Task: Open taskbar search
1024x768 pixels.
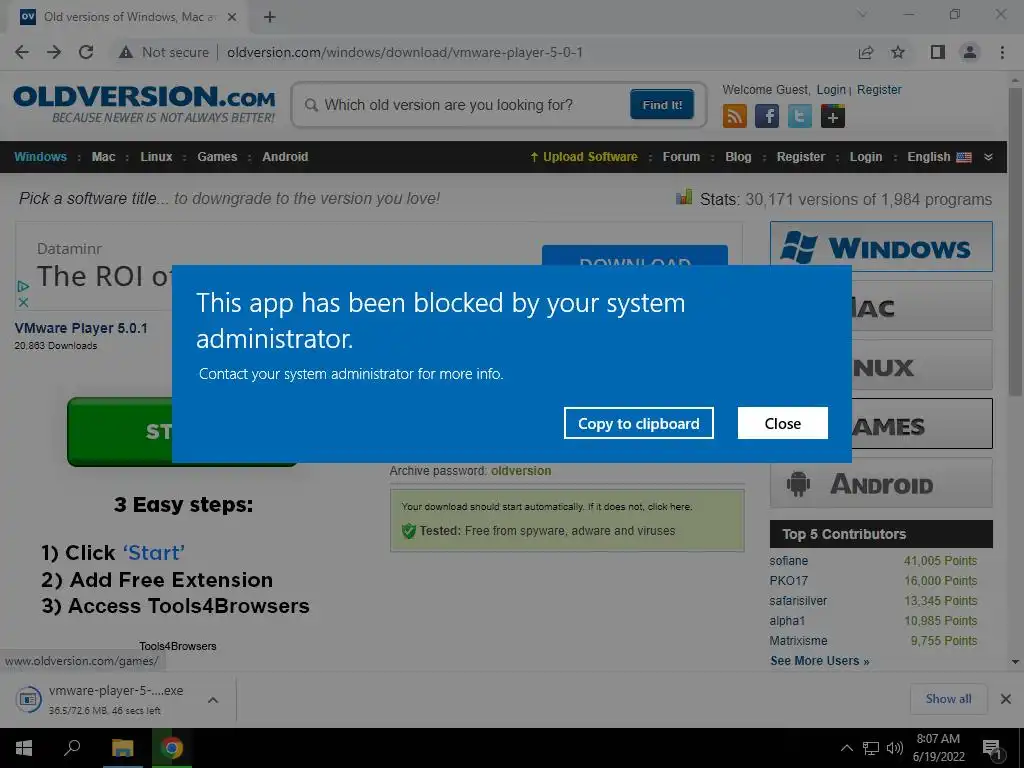Action: [x=72, y=748]
